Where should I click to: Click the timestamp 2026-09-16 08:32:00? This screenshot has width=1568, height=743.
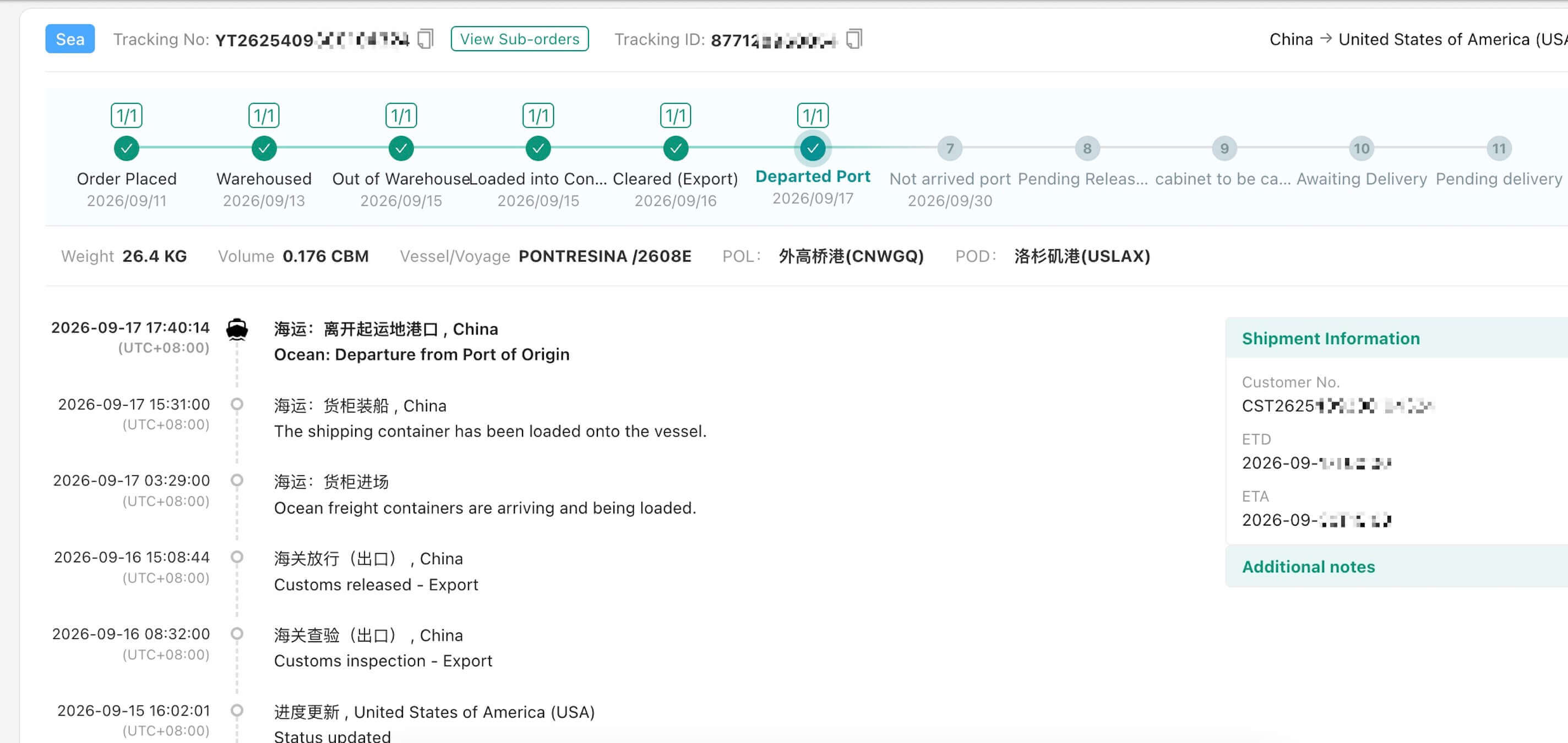coord(131,634)
